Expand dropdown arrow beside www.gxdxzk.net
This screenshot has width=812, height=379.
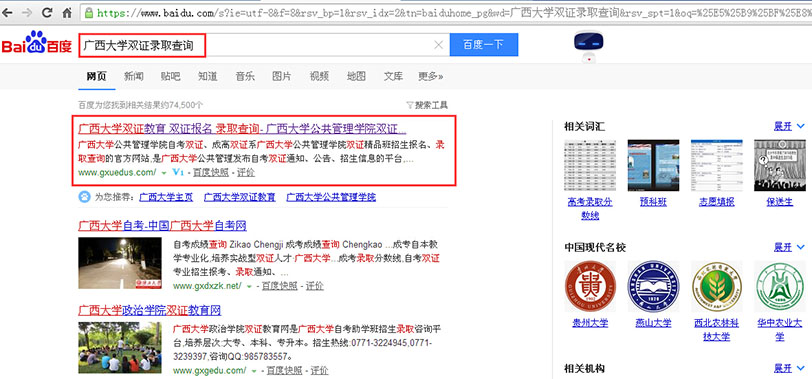point(249,286)
